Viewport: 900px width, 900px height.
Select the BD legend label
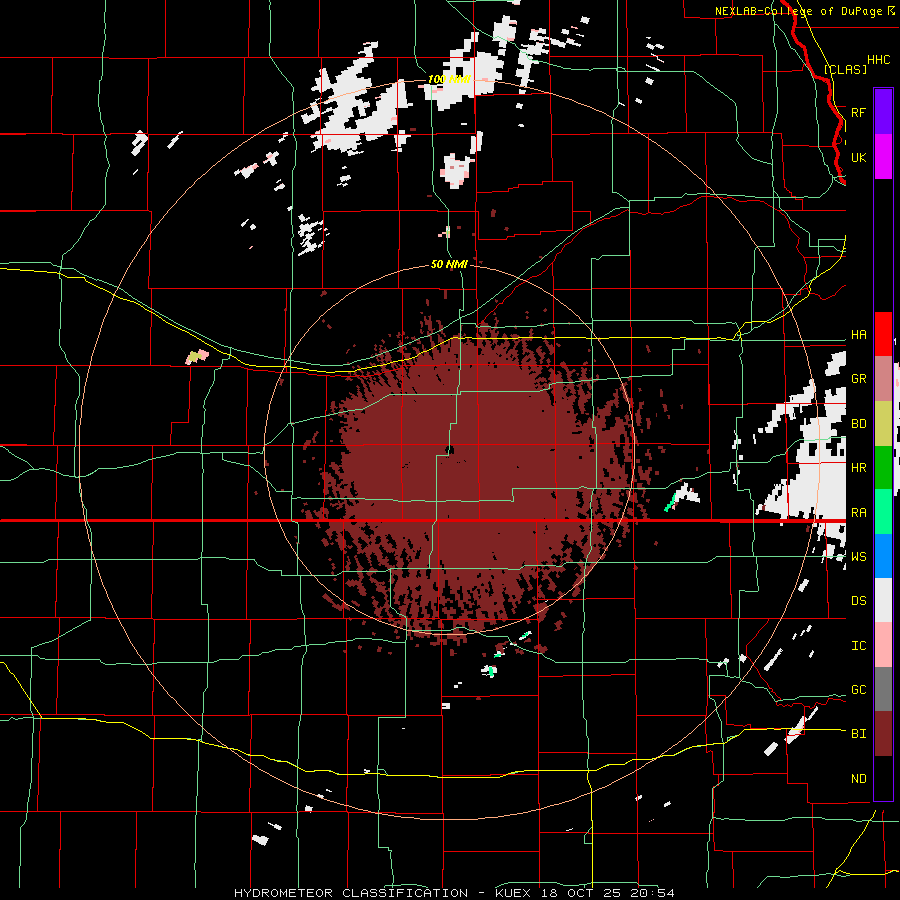click(x=858, y=424)
